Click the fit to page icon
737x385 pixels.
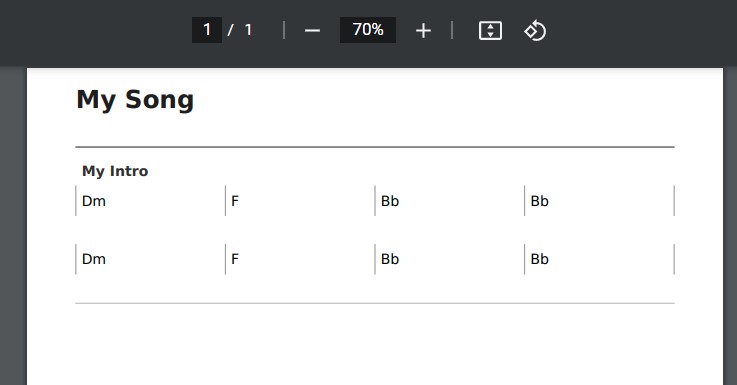pos(490,31)
